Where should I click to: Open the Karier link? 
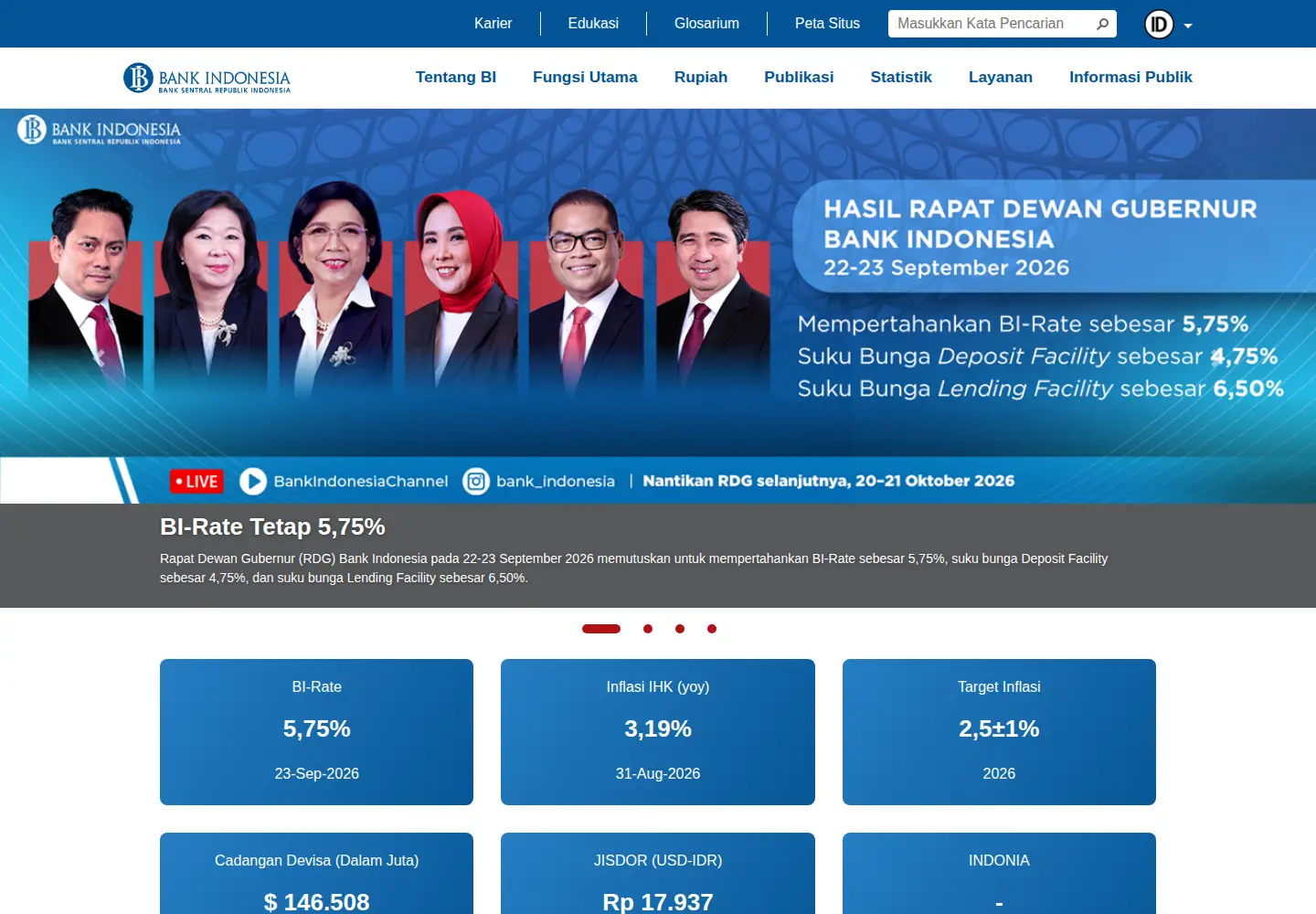pyautogui.click(x=493, y=24)
